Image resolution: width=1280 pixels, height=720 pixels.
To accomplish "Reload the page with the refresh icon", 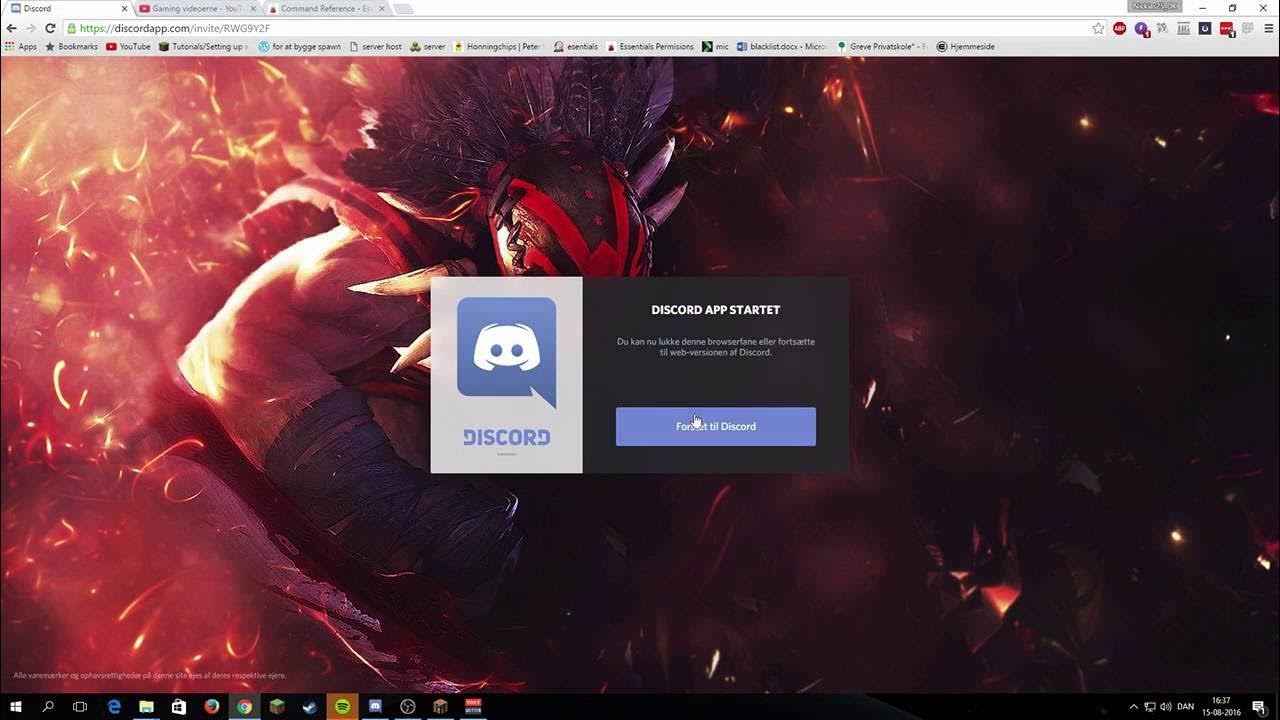I will coord(50,28).
